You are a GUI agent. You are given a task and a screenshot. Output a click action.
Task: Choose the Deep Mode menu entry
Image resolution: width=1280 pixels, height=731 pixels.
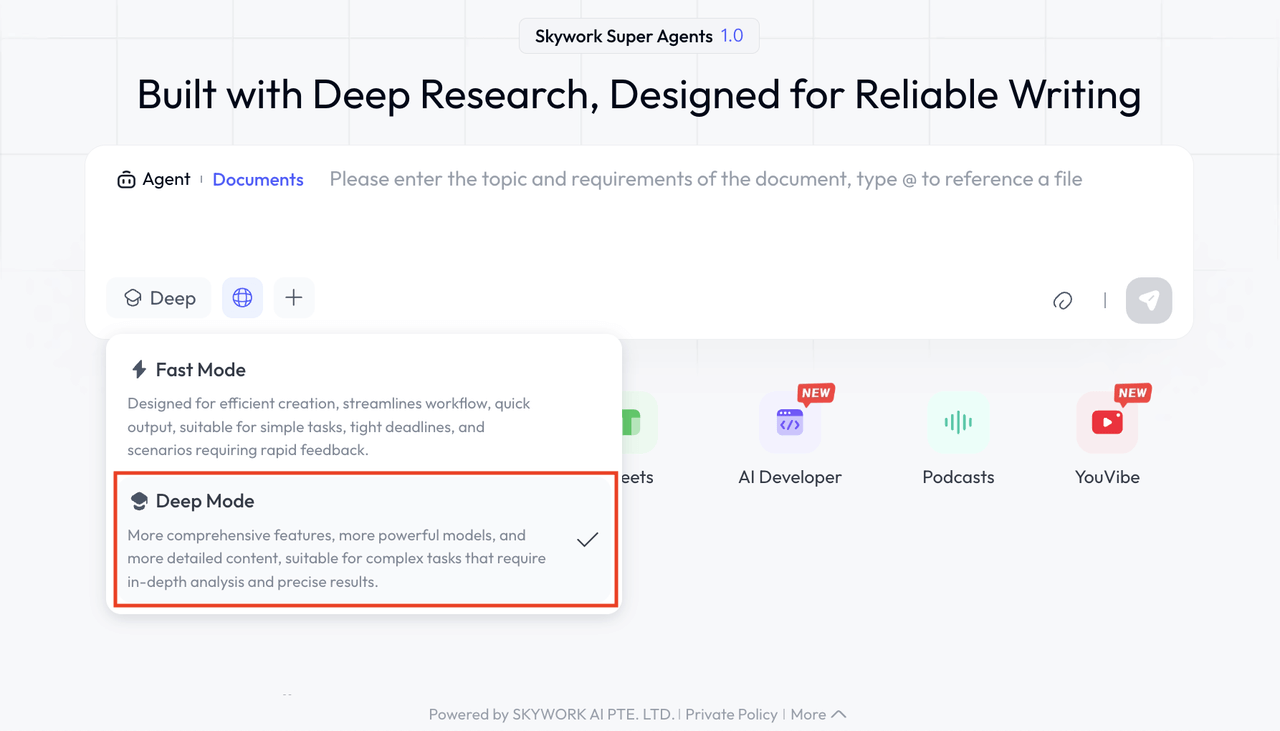pyautogui.click(x=205, y=501)
